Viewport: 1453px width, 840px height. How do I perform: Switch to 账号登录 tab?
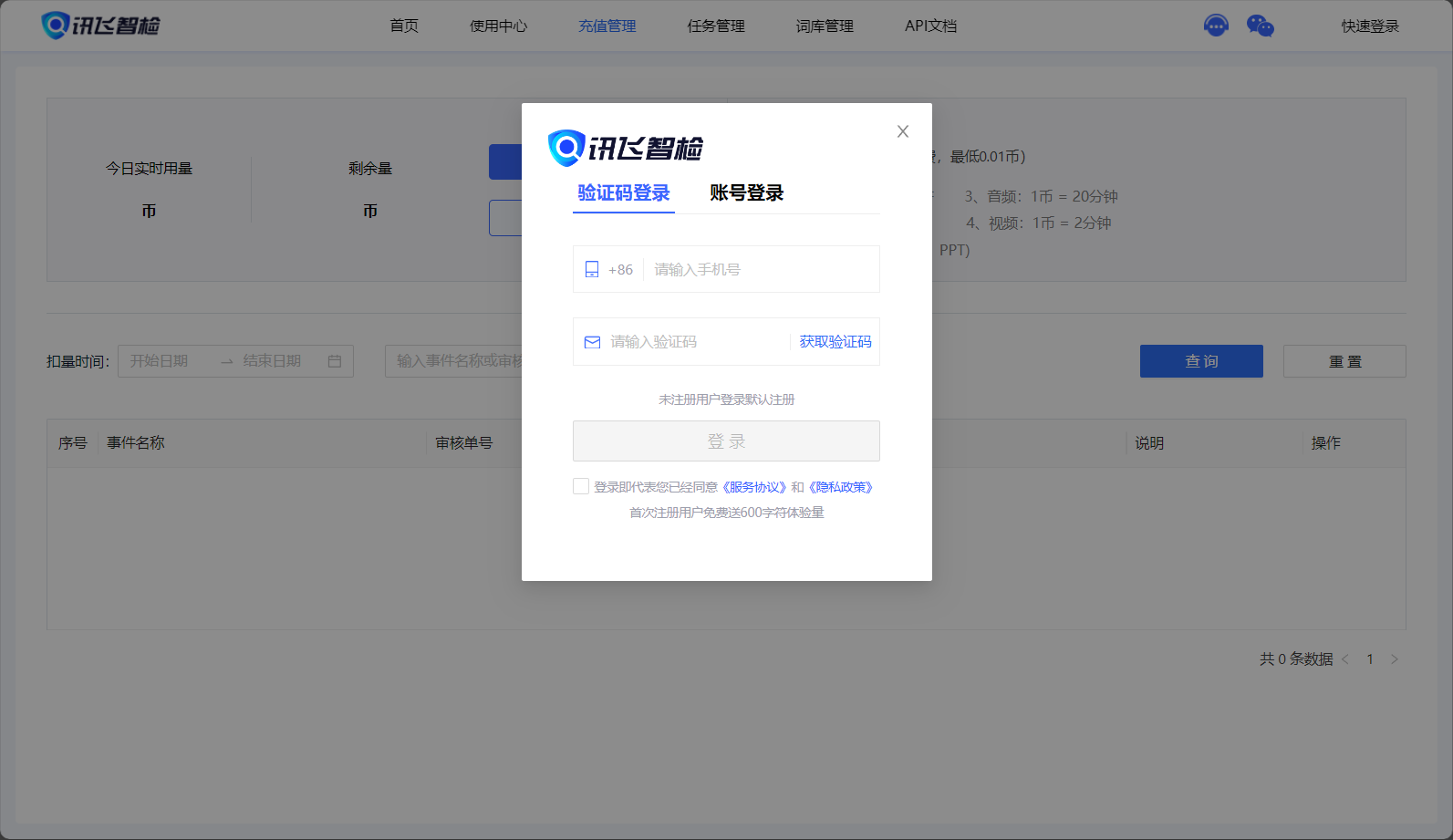pyautogui.click(x=747, y=193)
